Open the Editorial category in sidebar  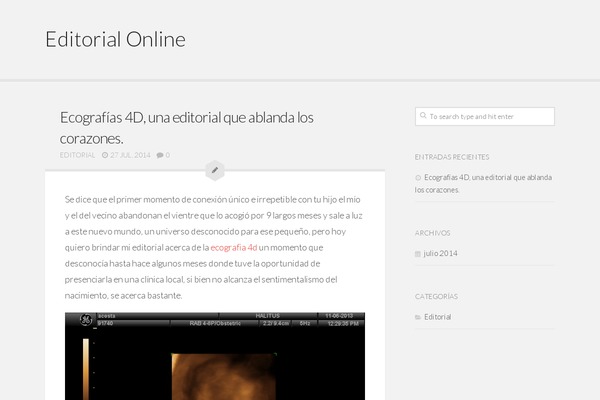[437, 317]
